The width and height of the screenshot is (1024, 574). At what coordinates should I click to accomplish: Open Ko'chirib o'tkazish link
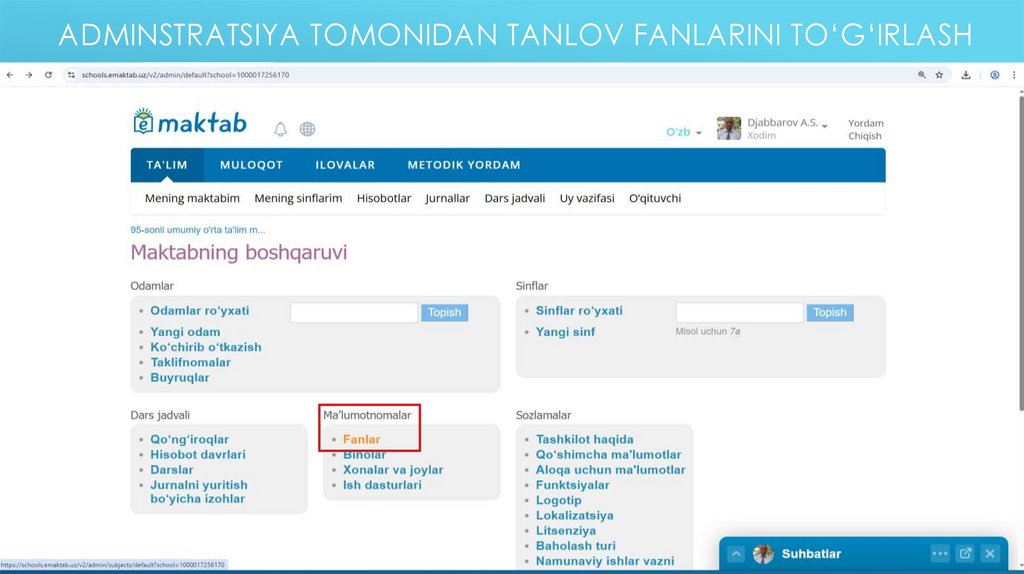(x=206, y=347)
